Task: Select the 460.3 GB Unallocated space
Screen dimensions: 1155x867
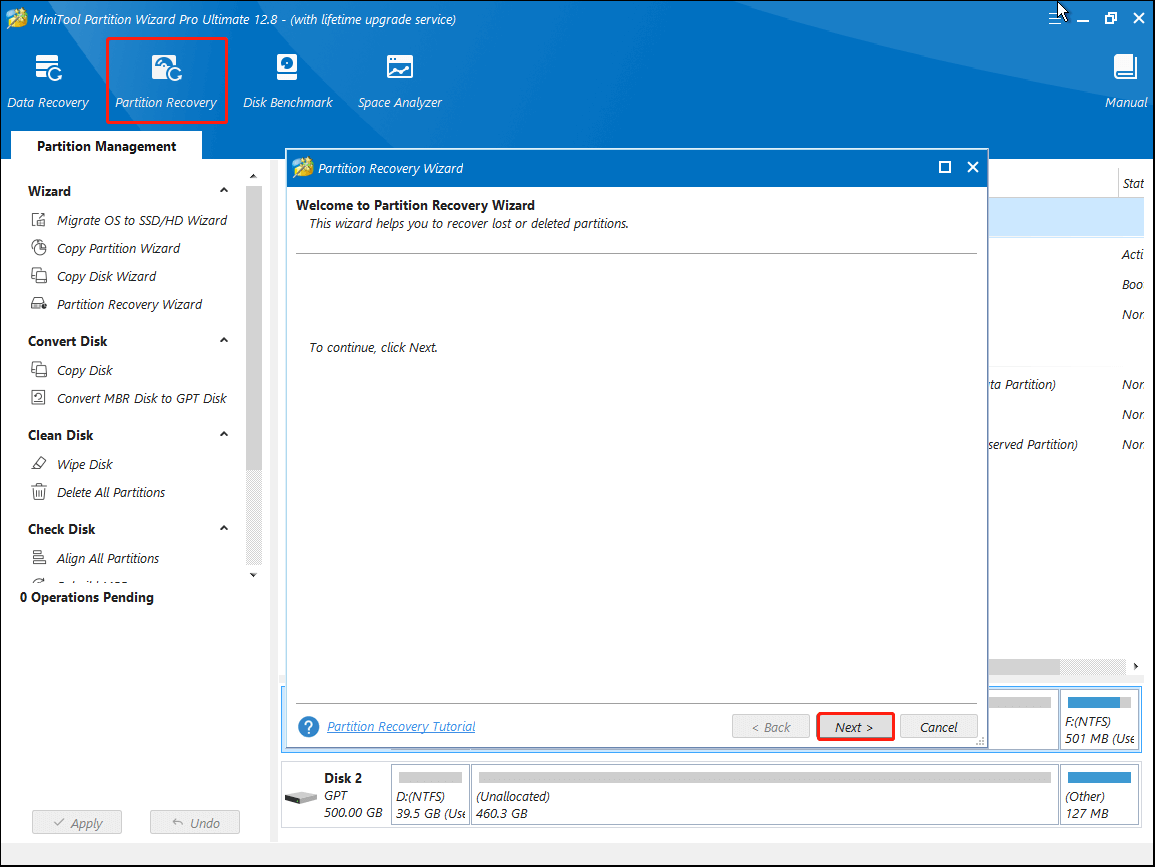Action: click(x=765, y=795)
